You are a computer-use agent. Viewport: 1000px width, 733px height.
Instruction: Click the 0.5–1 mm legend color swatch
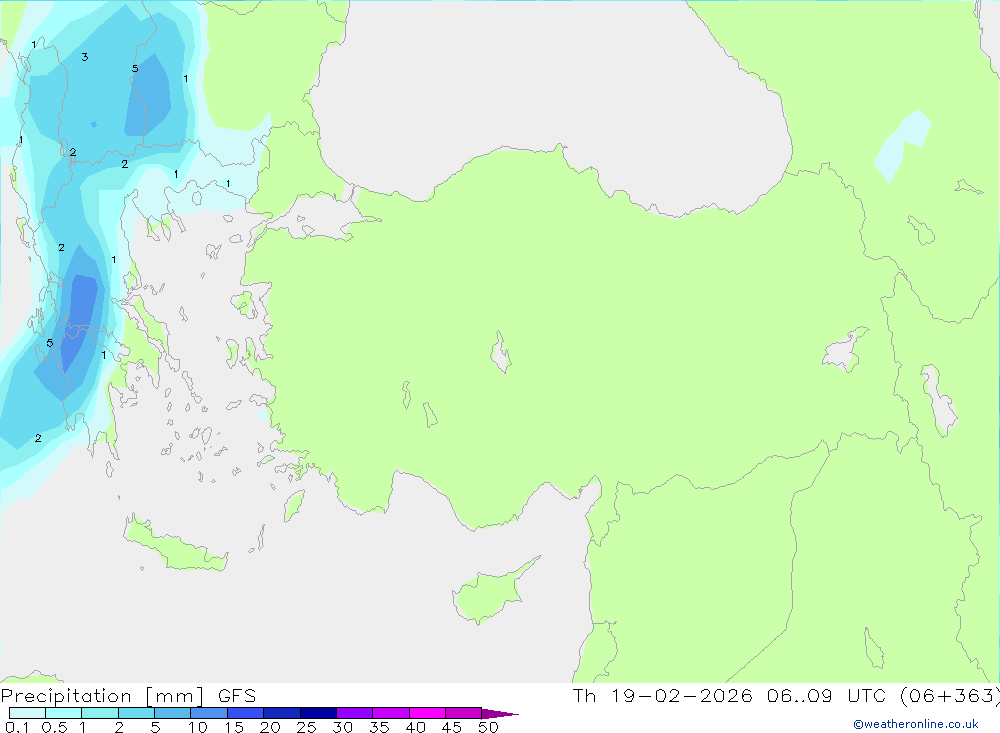(63, 713)
